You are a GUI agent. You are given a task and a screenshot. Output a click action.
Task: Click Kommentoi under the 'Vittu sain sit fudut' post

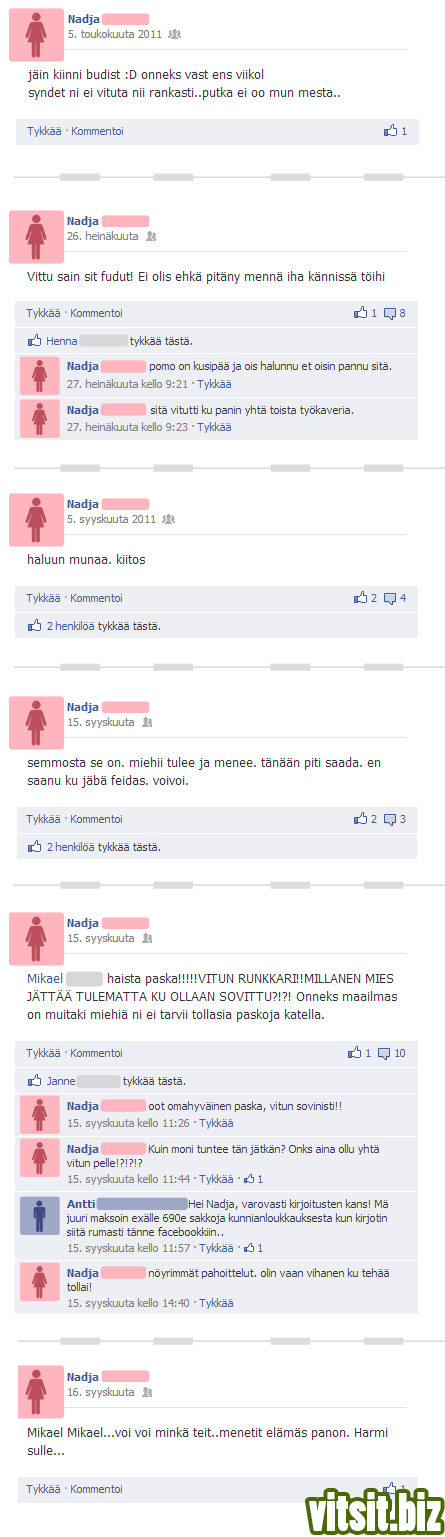tap(96, 313)
